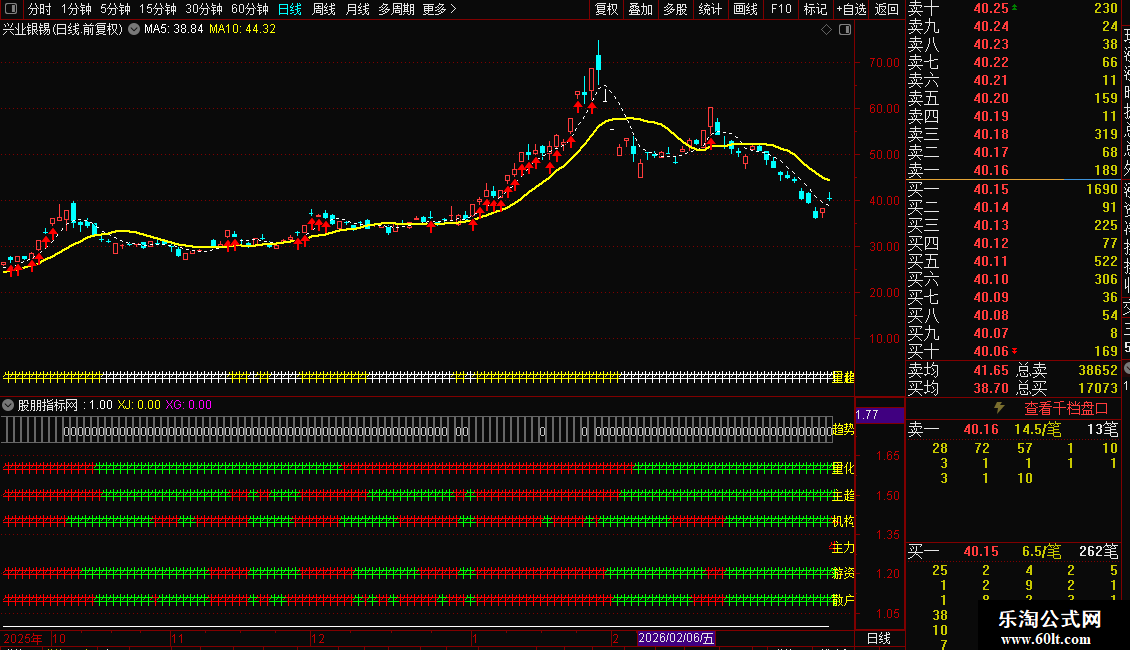Toggle the chart side-panel layout icon
The image size is (1130, 650).
(845, 30)
